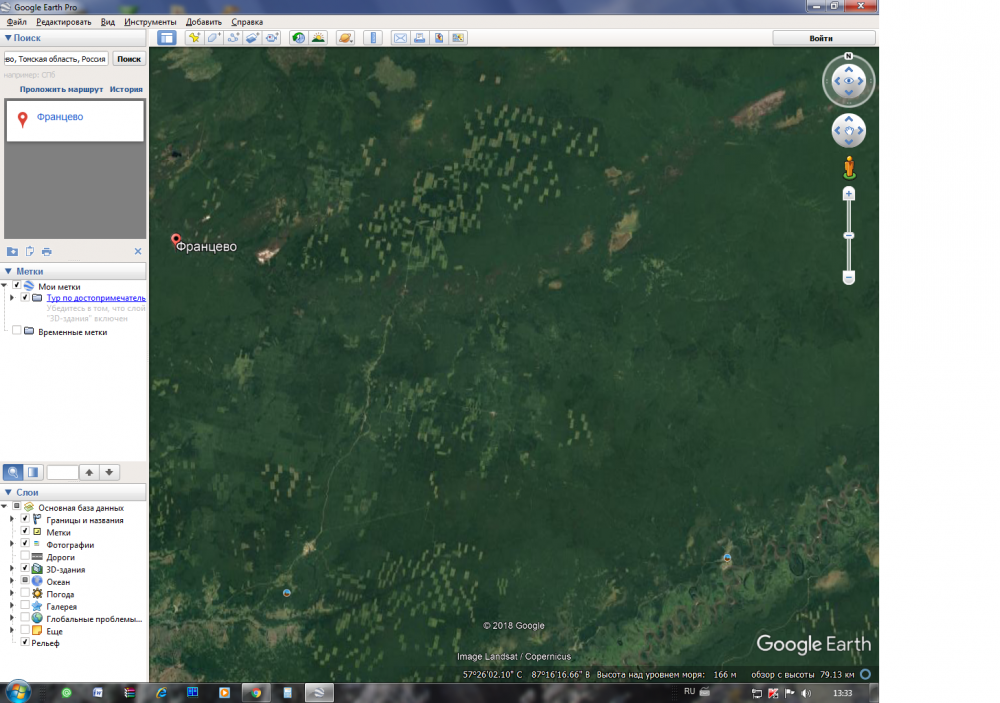
Task: Select the Add Polygon tool
Action: pos(213,38)
